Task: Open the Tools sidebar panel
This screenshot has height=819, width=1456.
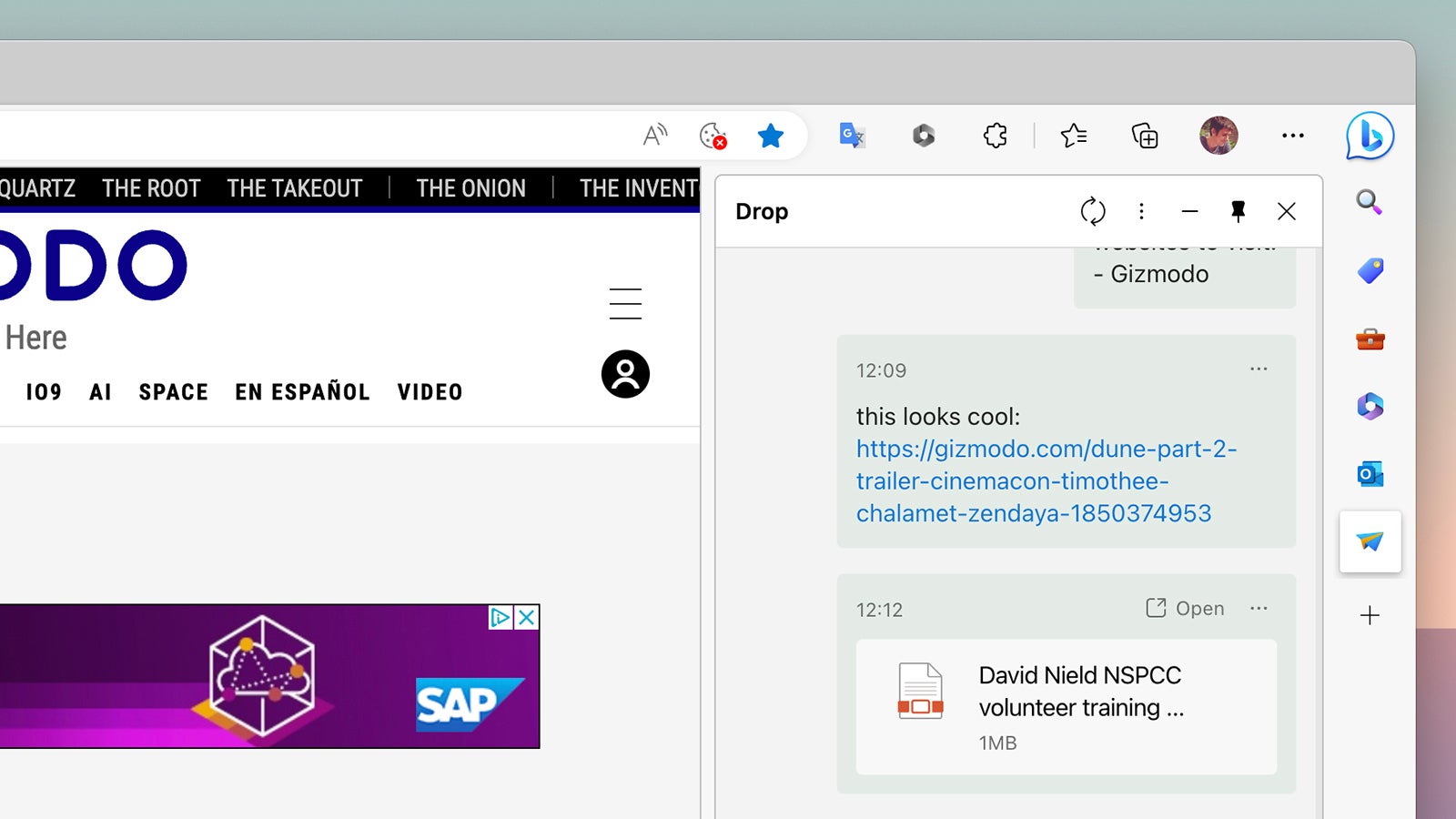Action: (x=1370, y=339)
